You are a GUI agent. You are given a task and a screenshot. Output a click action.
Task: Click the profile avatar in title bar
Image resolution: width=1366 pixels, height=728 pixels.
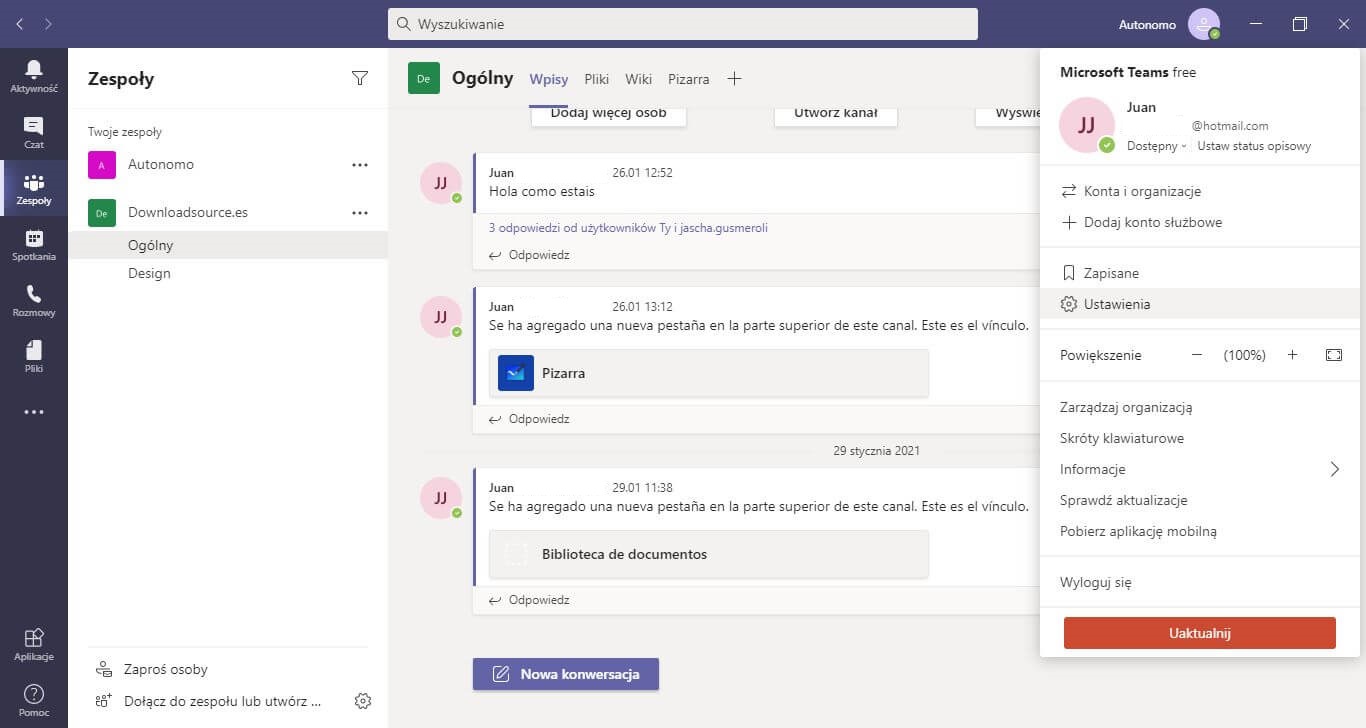[x=1204, y=24]
